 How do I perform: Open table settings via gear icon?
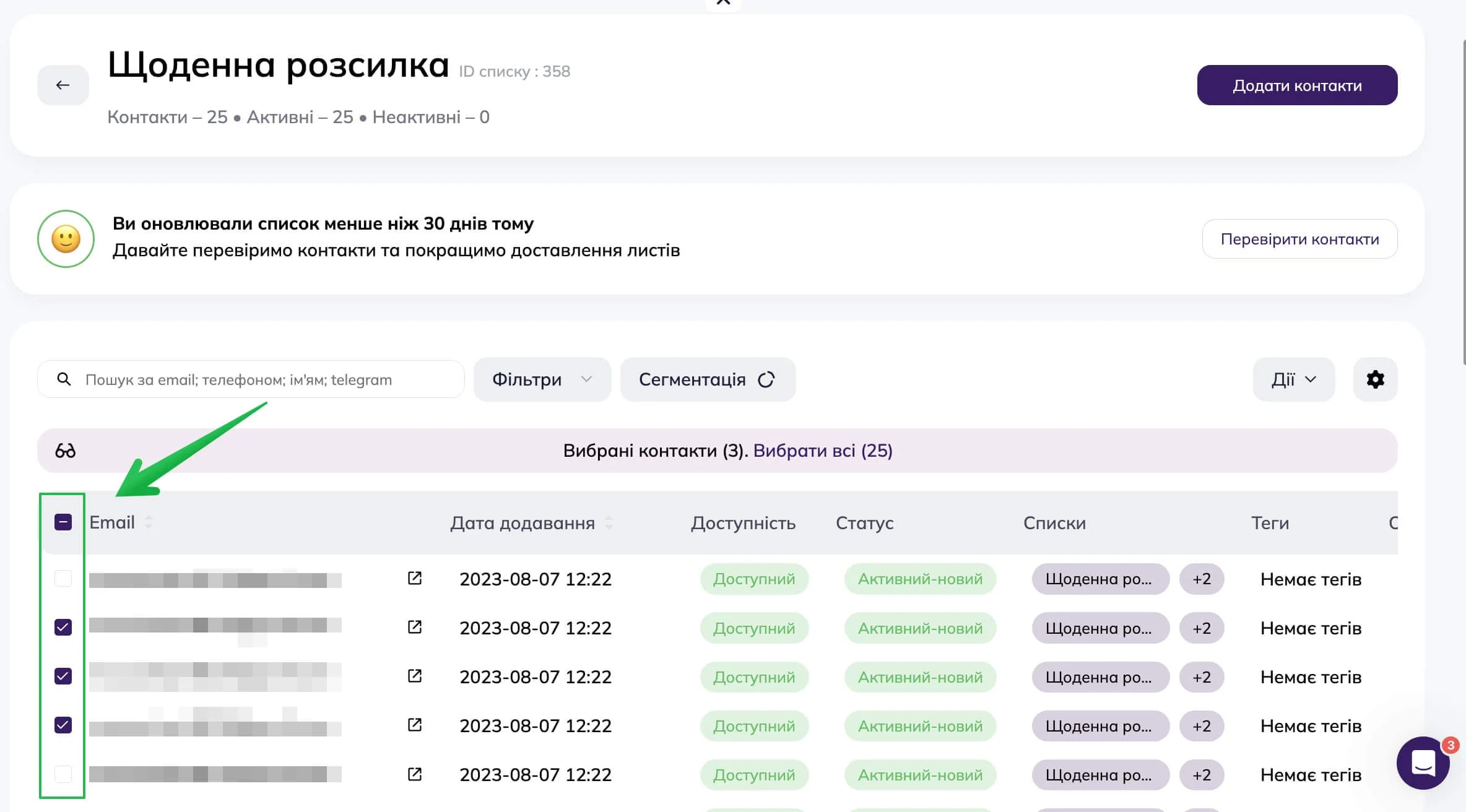1375,379
